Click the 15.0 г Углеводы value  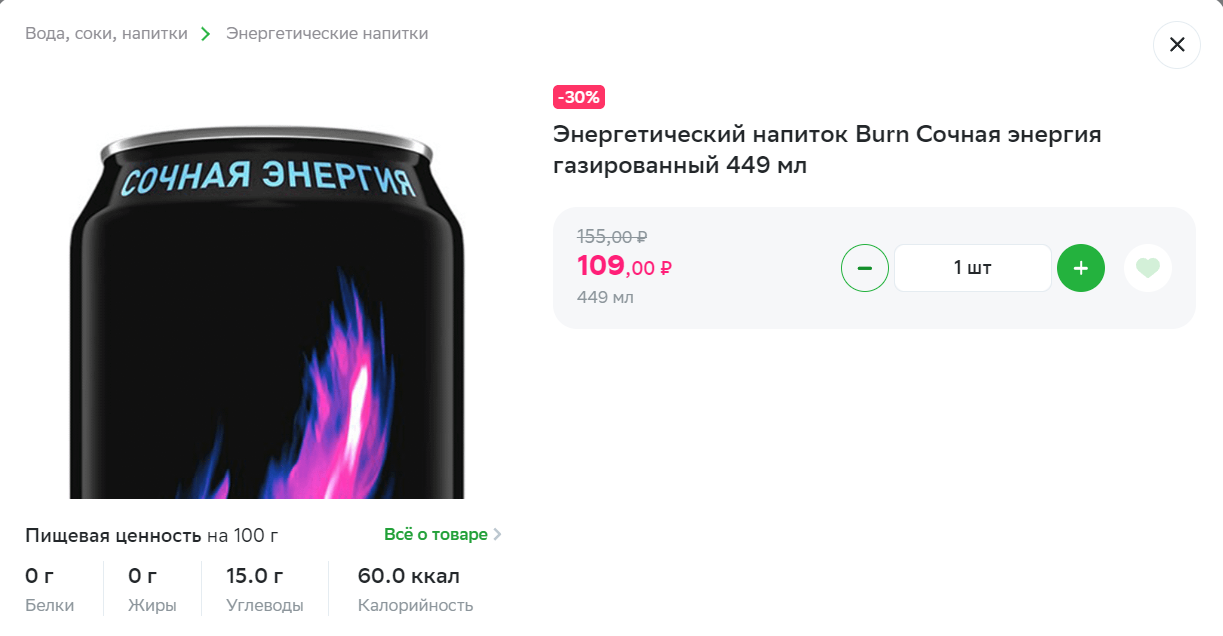click(x=255, y=576)
